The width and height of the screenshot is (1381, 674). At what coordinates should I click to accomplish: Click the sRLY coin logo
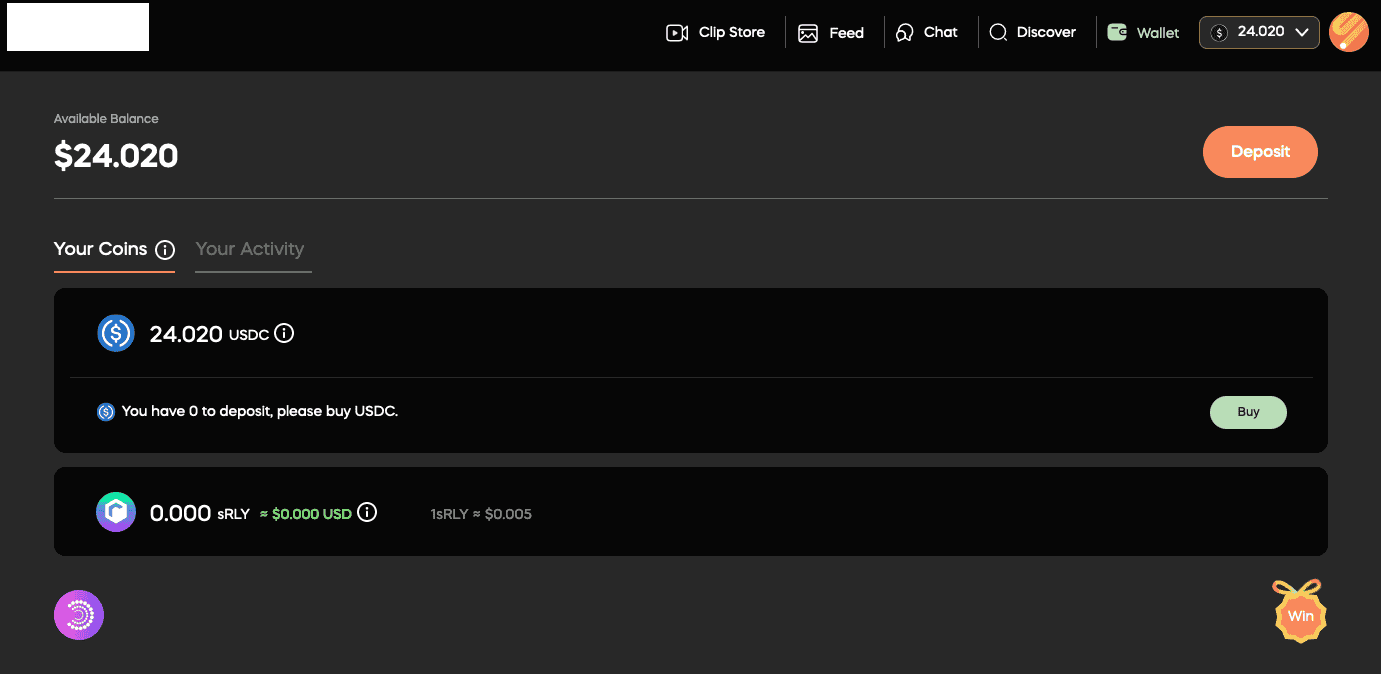click(116, 512)
